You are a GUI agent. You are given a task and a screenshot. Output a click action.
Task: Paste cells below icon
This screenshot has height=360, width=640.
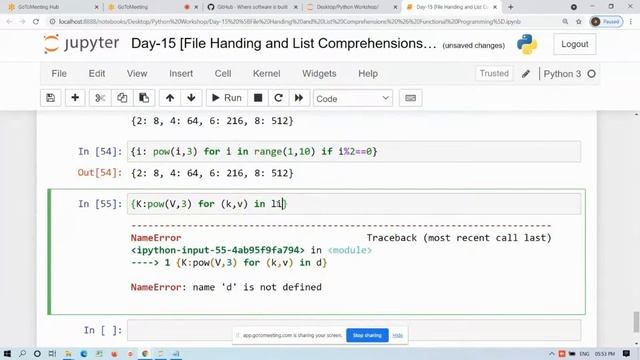click(x=144, y=98)
